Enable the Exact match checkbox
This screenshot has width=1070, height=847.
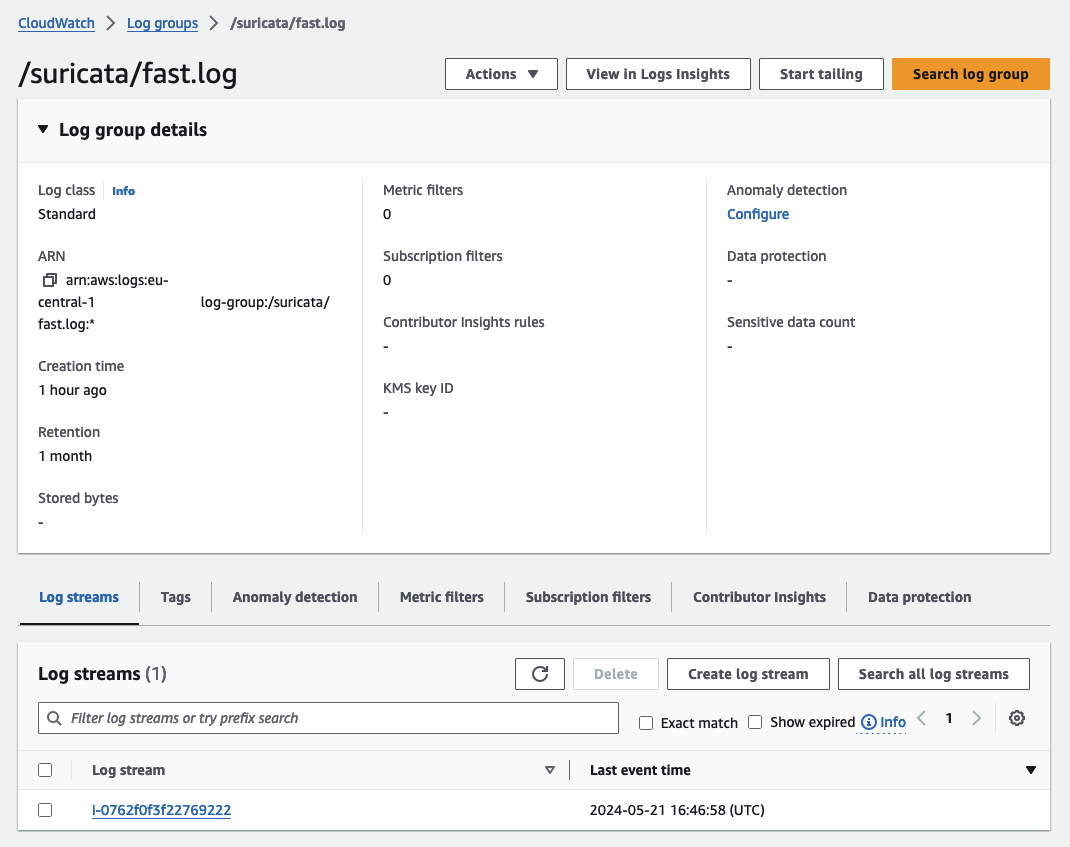(645, 722)
